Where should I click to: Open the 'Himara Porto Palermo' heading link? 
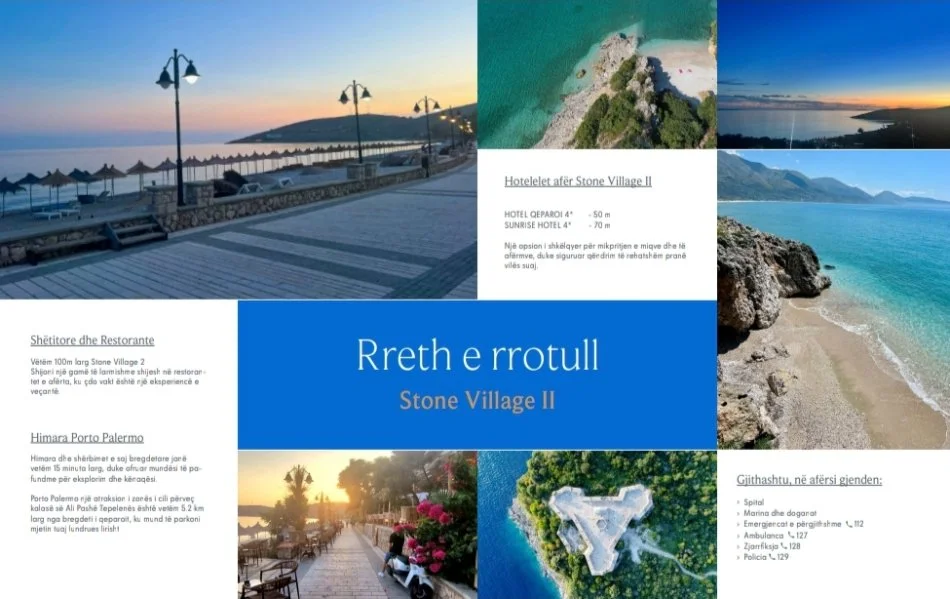[87, 438]
